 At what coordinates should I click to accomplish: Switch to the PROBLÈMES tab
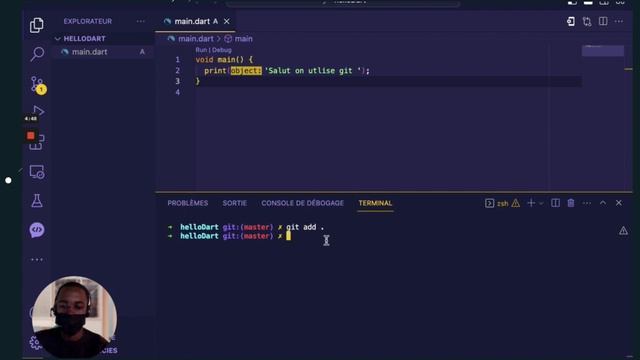(x=188, y=203)
